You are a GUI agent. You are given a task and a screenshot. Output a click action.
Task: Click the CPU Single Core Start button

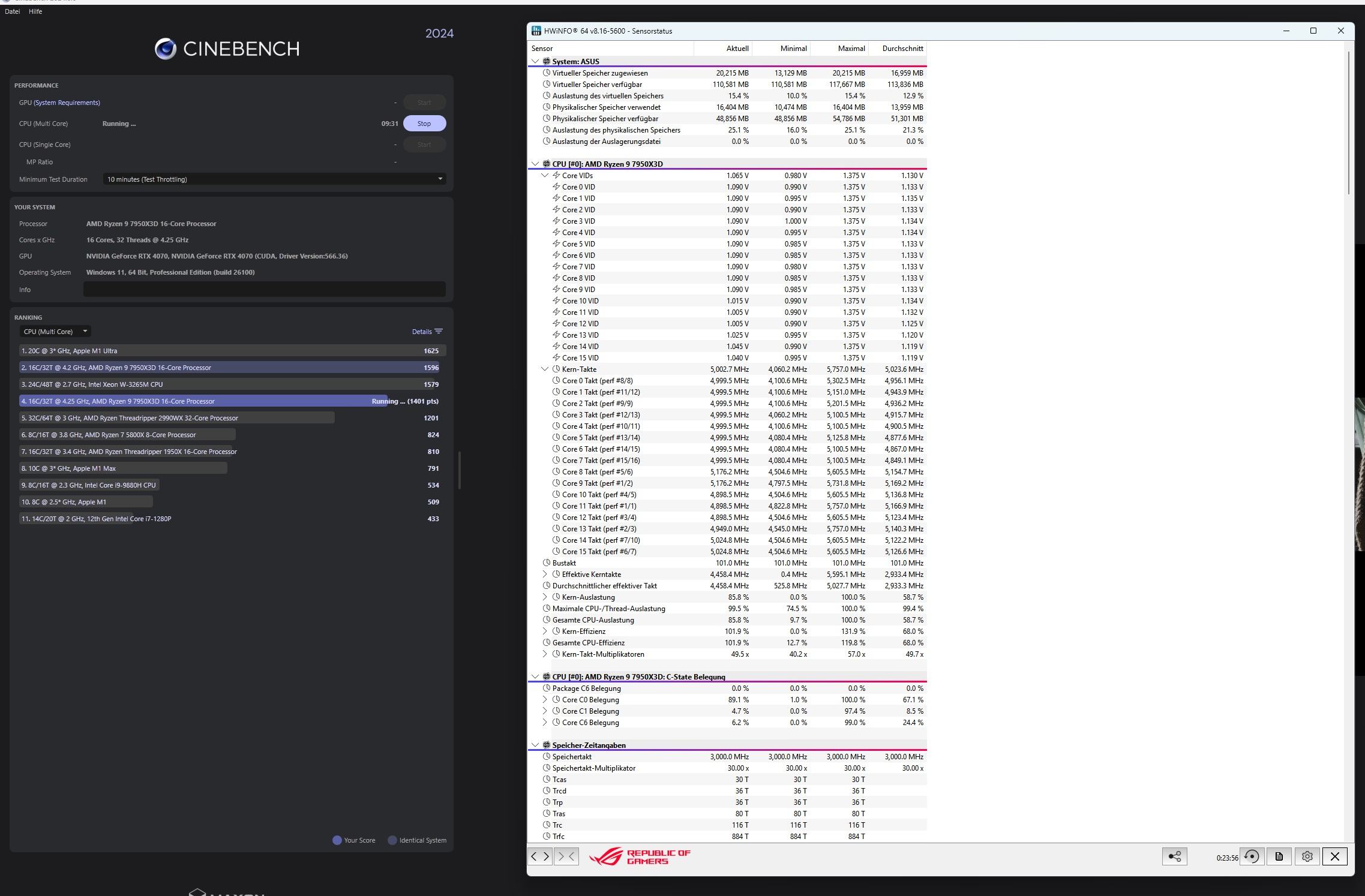[424, 145]
